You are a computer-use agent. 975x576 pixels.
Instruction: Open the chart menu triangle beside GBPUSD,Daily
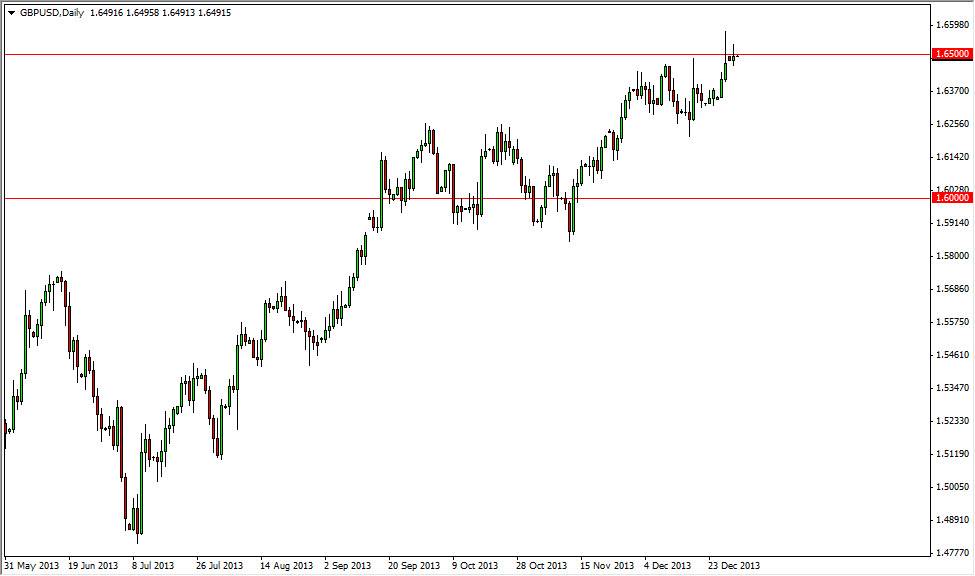coord(11,13)
